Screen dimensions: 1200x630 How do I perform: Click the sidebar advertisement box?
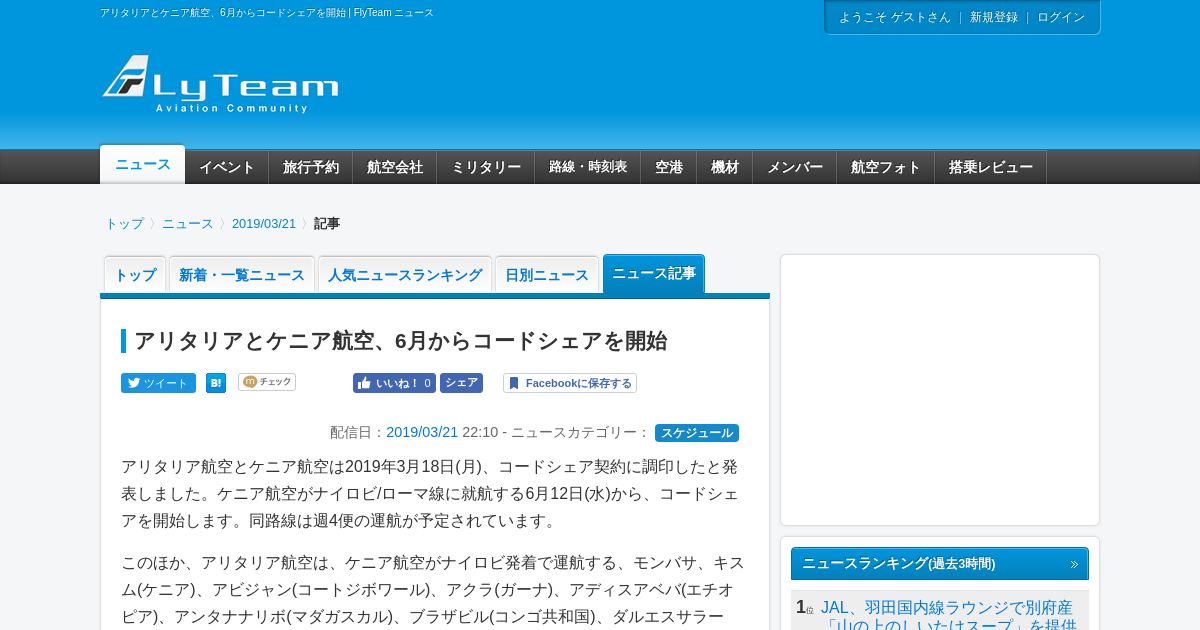point(940,390)
